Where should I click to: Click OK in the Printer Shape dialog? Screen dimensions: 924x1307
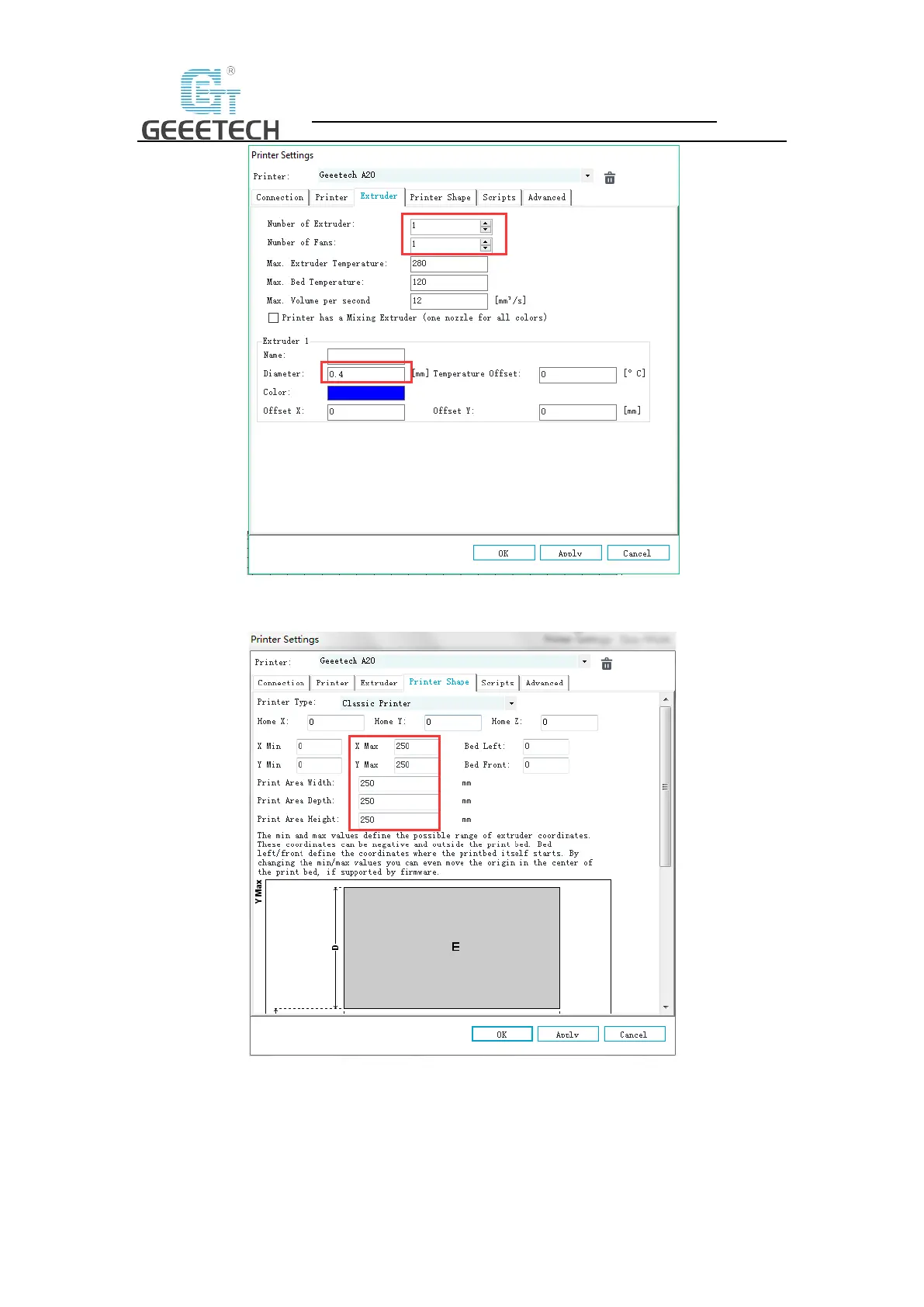(502, 1035)
